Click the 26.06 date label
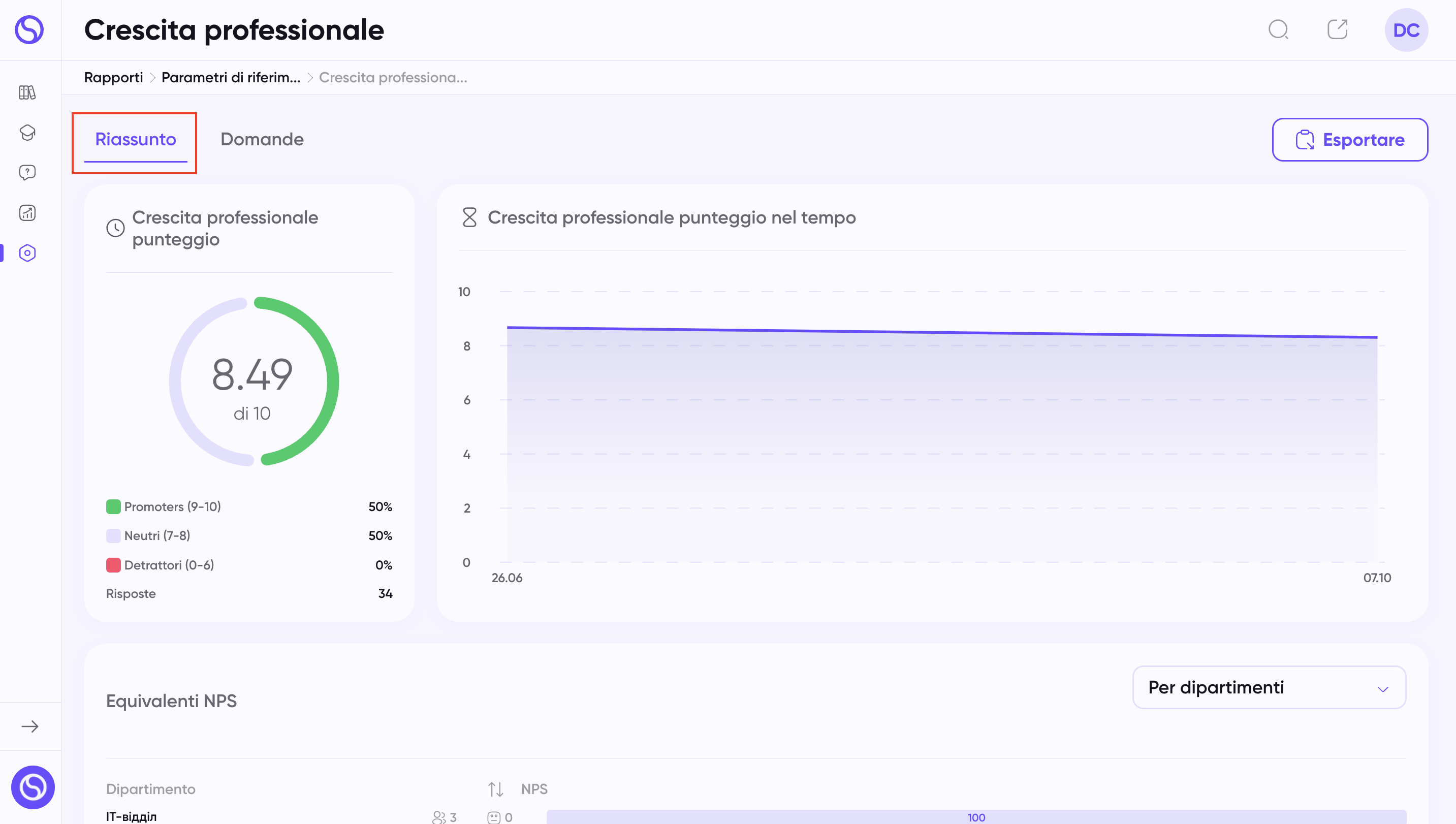The width and height of the screenshot is (1456, 824). 507,578
